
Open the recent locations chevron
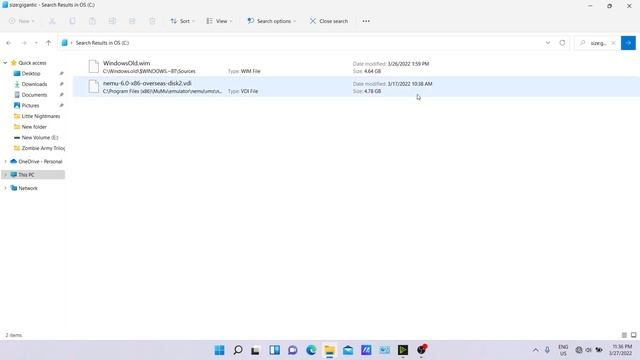click(x=36, y=43)
